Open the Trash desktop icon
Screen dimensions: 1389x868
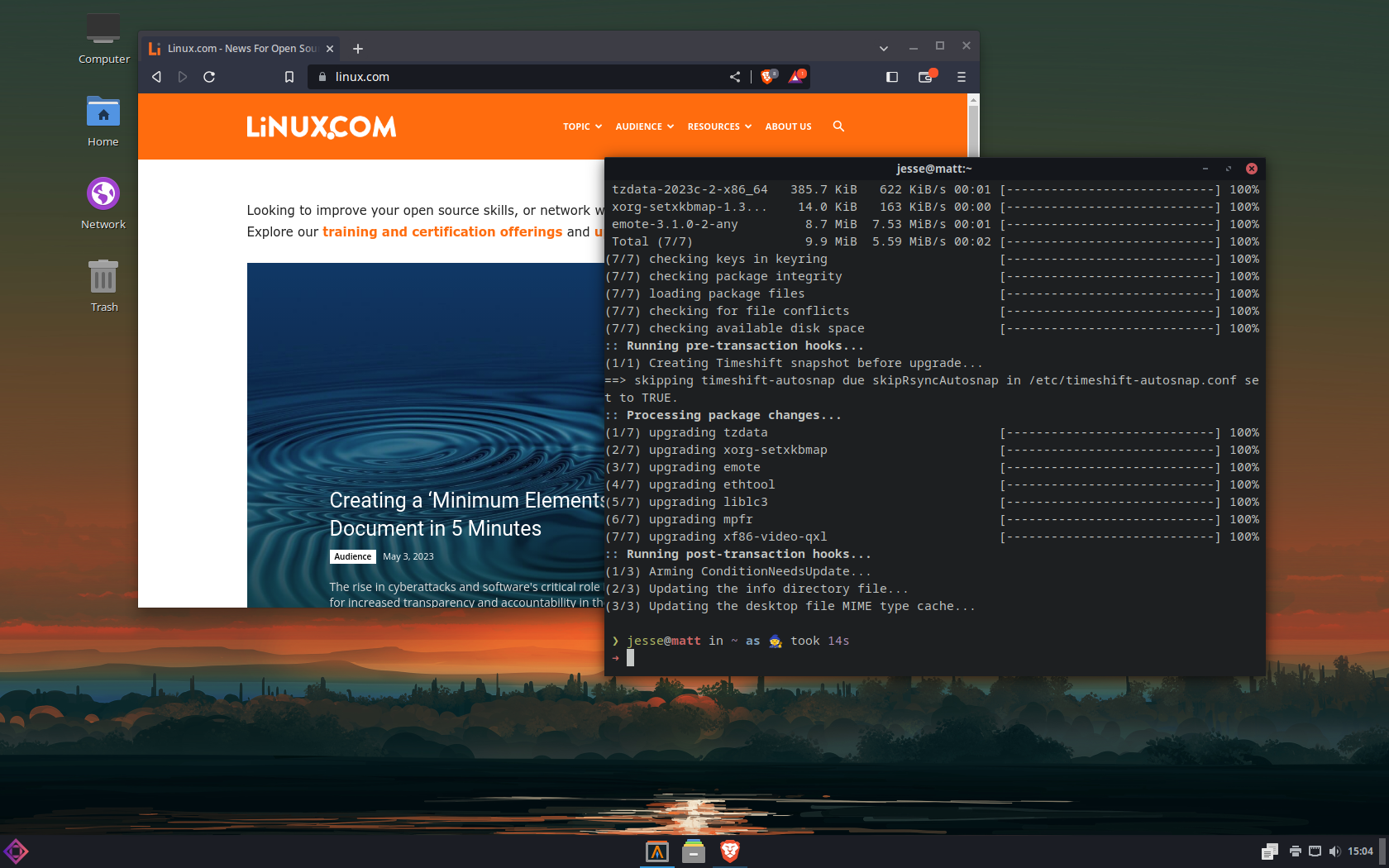pyautogui.click(x=103, y=286)
